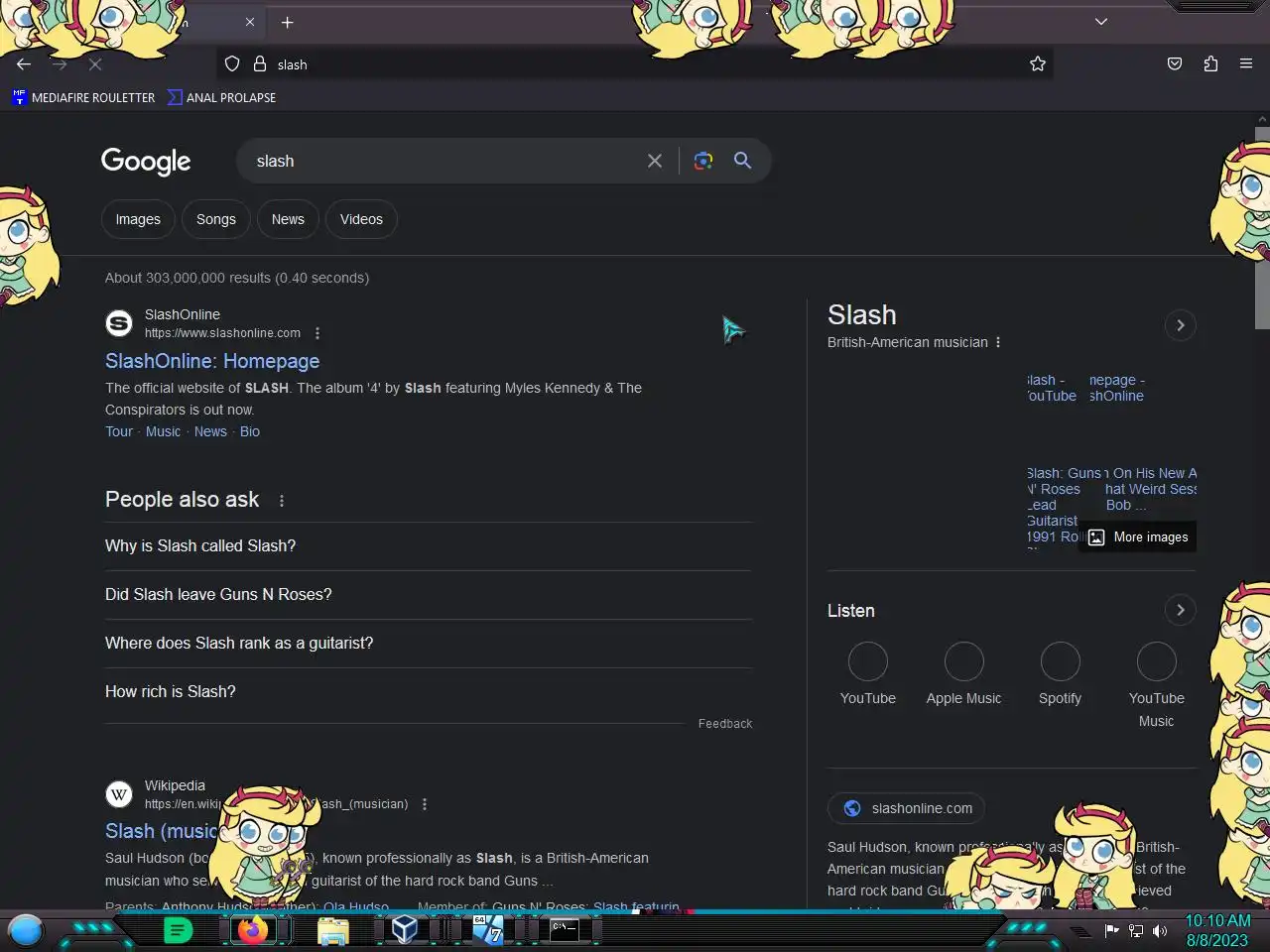Viewport: 1270px width, 952px height.
Task: Open the green chat app taskbar icon
Action: [x=178, y=930]
